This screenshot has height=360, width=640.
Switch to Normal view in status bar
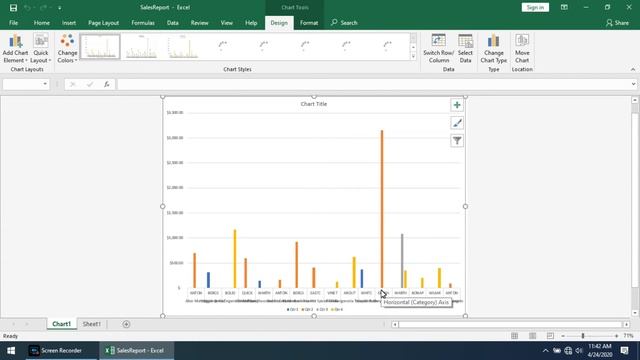click(x=514, y=336)
